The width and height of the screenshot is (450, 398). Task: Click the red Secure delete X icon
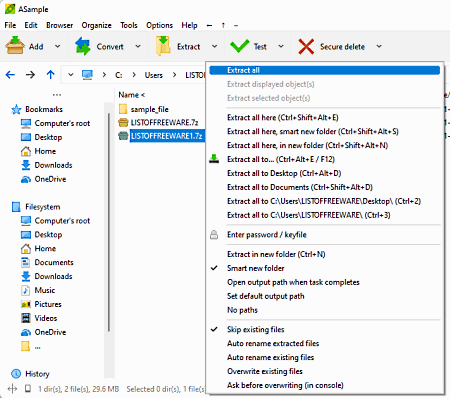[x=306, y=46]
